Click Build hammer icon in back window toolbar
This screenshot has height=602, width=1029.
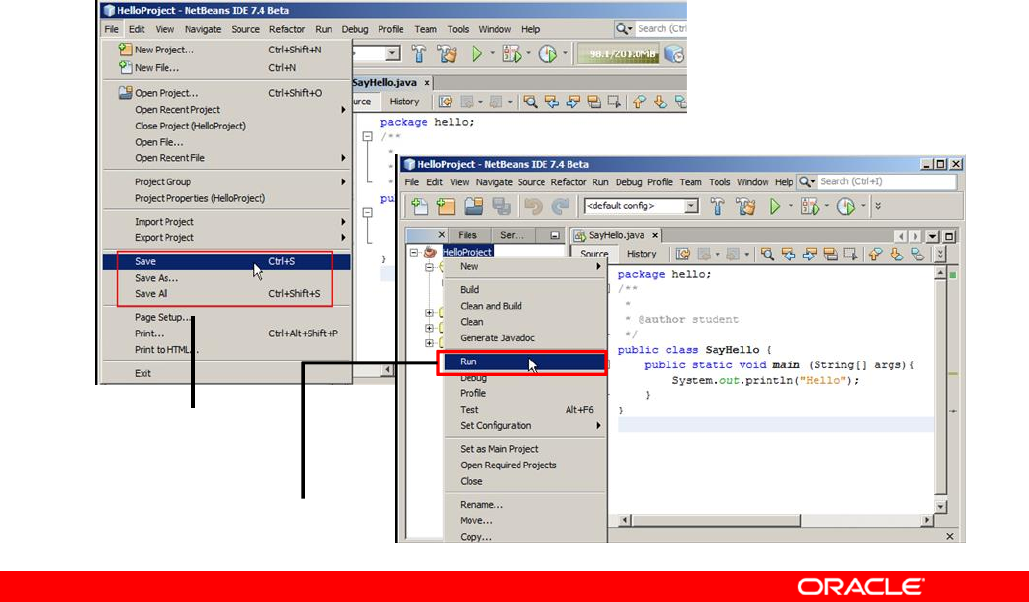point(419,54)
